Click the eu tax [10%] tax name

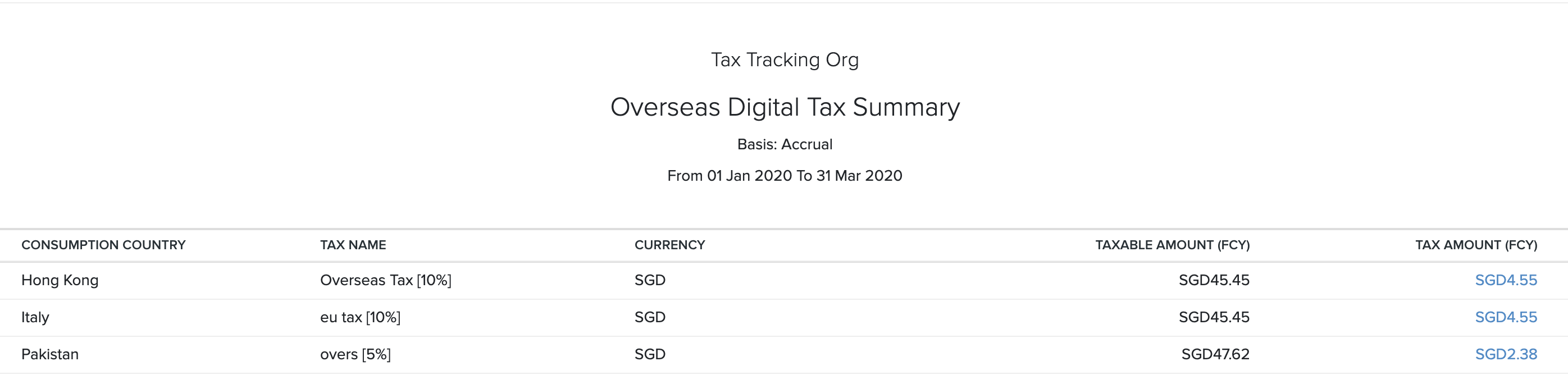click(360, 317)
